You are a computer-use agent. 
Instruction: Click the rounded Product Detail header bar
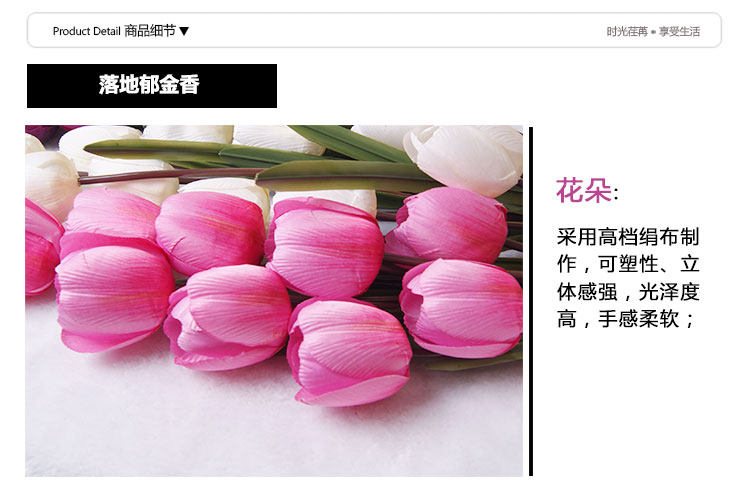pos(374,31)
